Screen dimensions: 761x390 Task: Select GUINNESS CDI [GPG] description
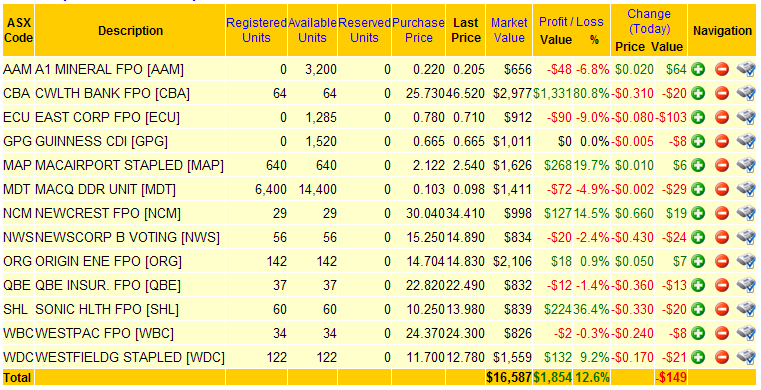click(x=101, y=141)
